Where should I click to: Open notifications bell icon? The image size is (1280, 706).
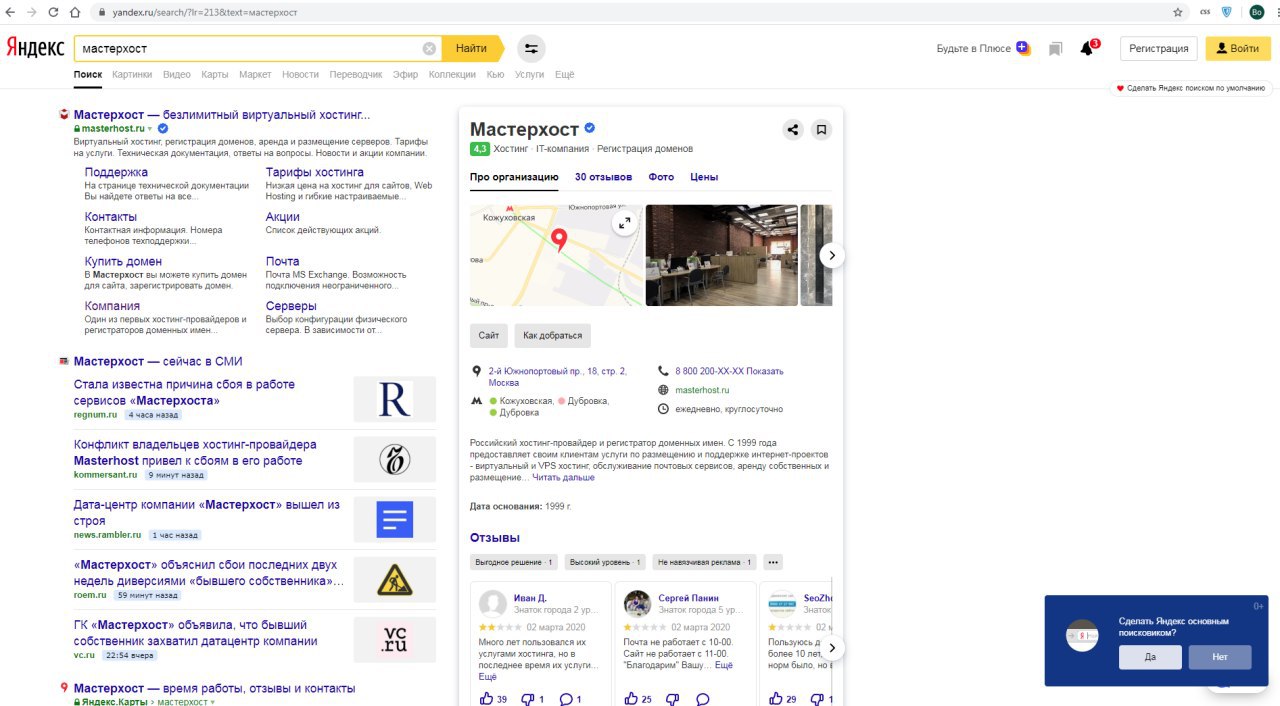(x=1087, y=48)
